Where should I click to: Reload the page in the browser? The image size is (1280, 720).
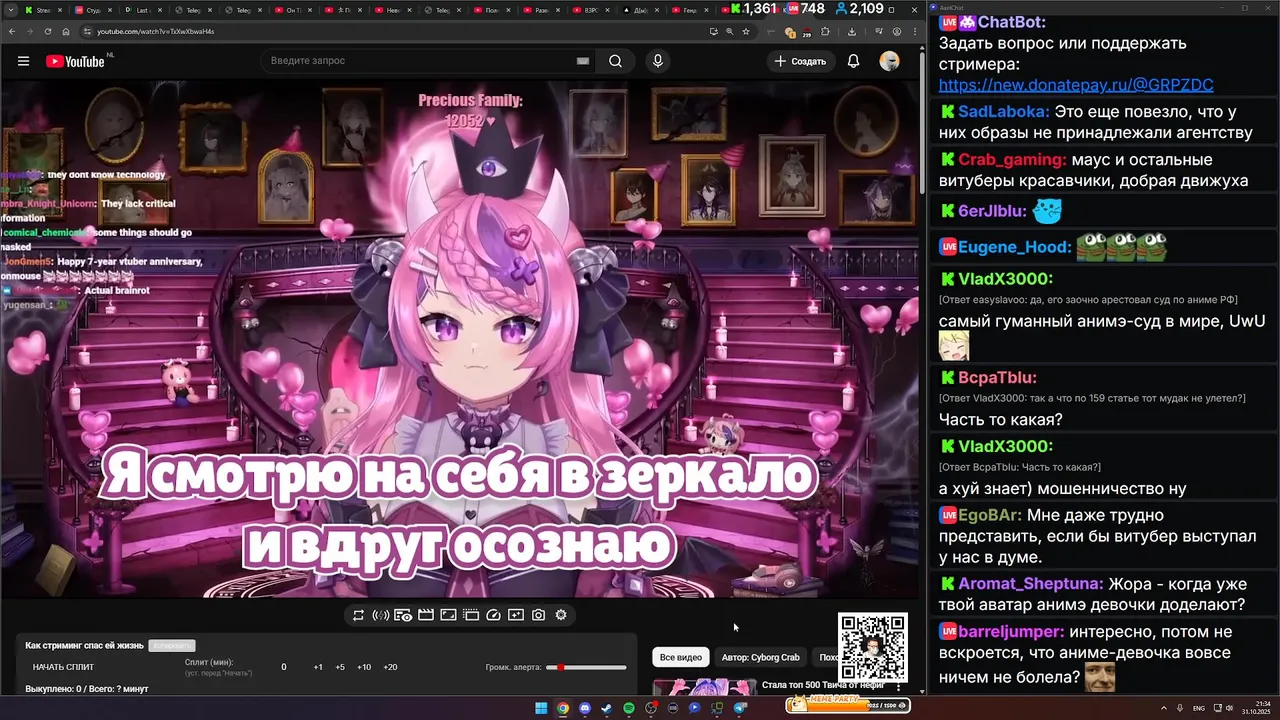point(47,31)
